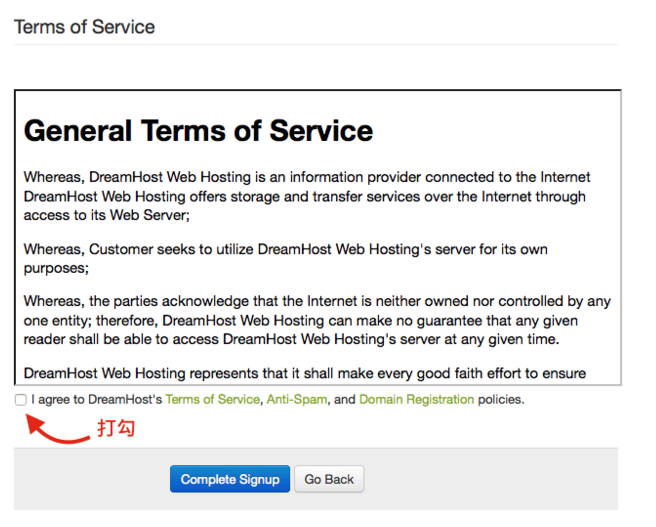Click the horizontal divider under Terms of Service title
656x527 pixels.
click(x=316, y=45)
